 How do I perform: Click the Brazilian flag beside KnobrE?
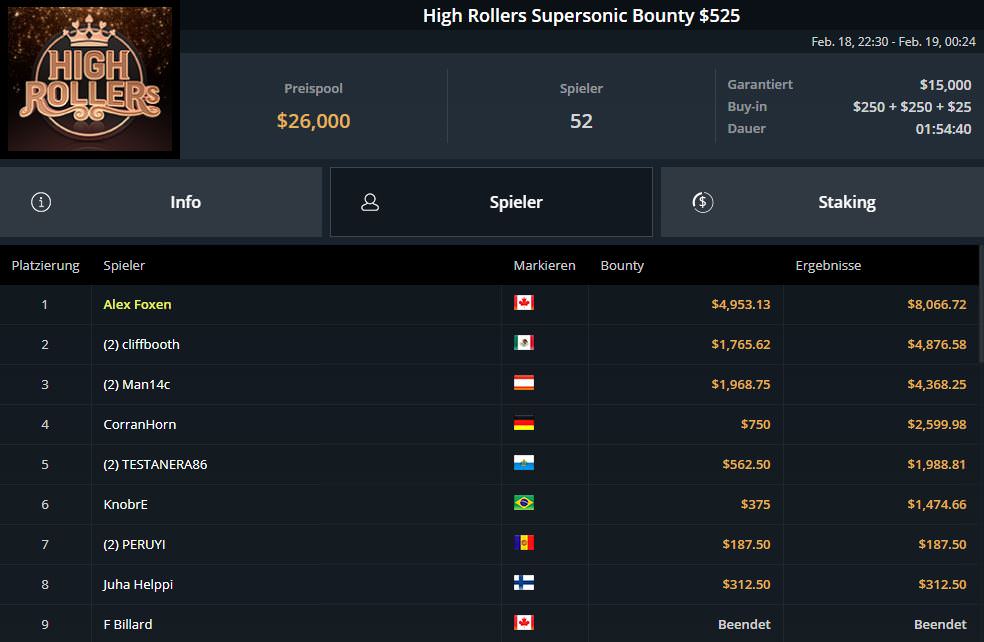coord(523,503)
